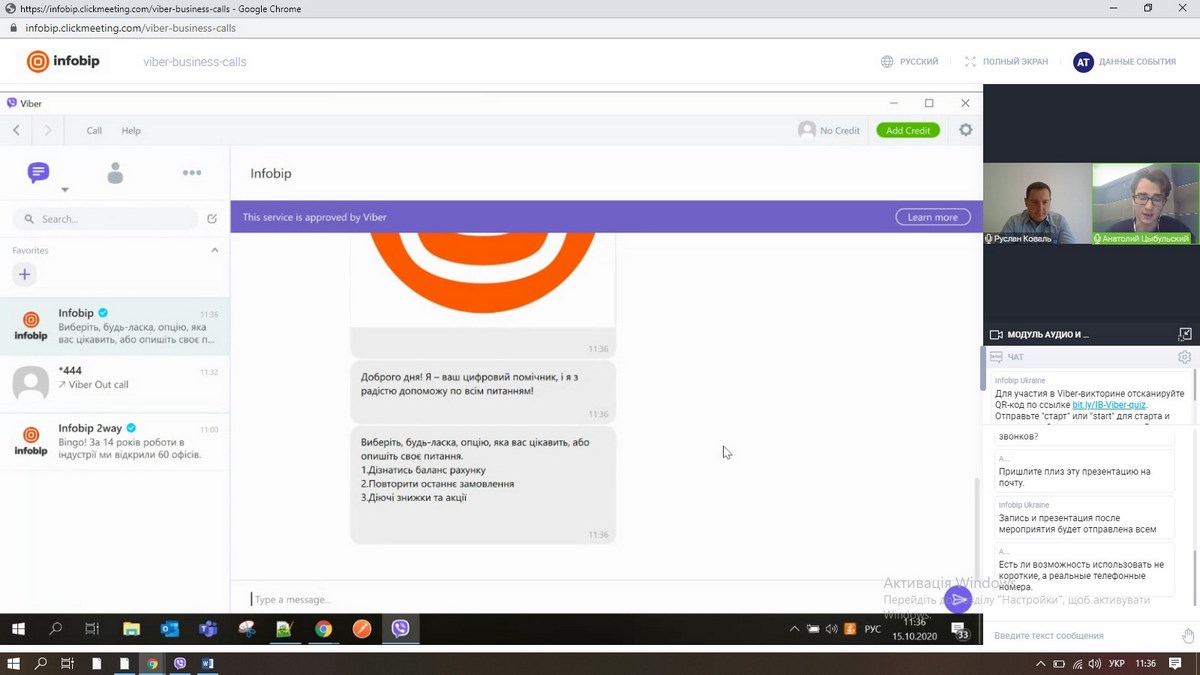Screen dimensions: 1200x675
Task: Open the Viber chats tab icon
Action: (38, 173)
